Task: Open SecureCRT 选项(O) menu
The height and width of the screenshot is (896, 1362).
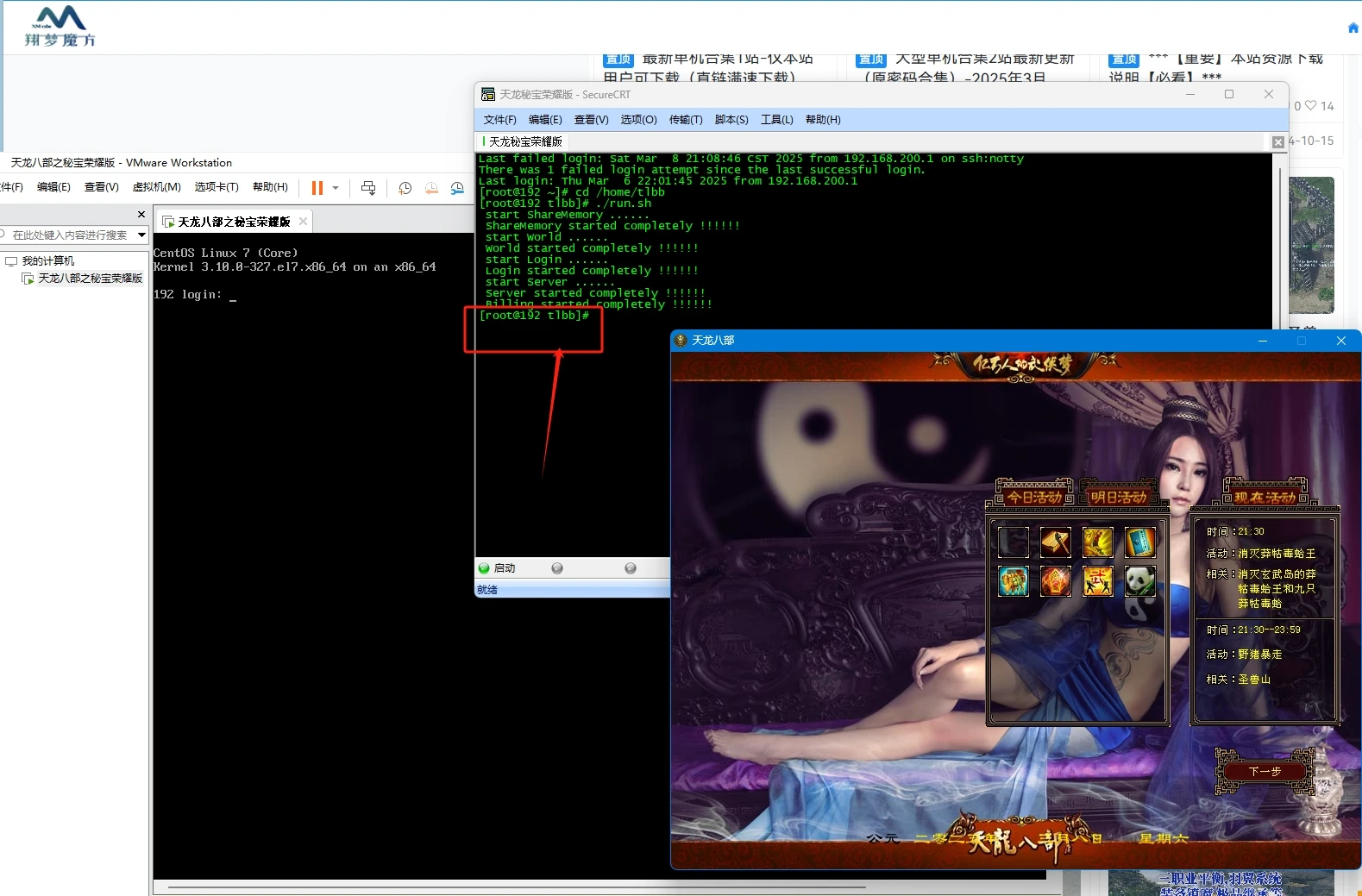Action: click(x=638, y=120)
